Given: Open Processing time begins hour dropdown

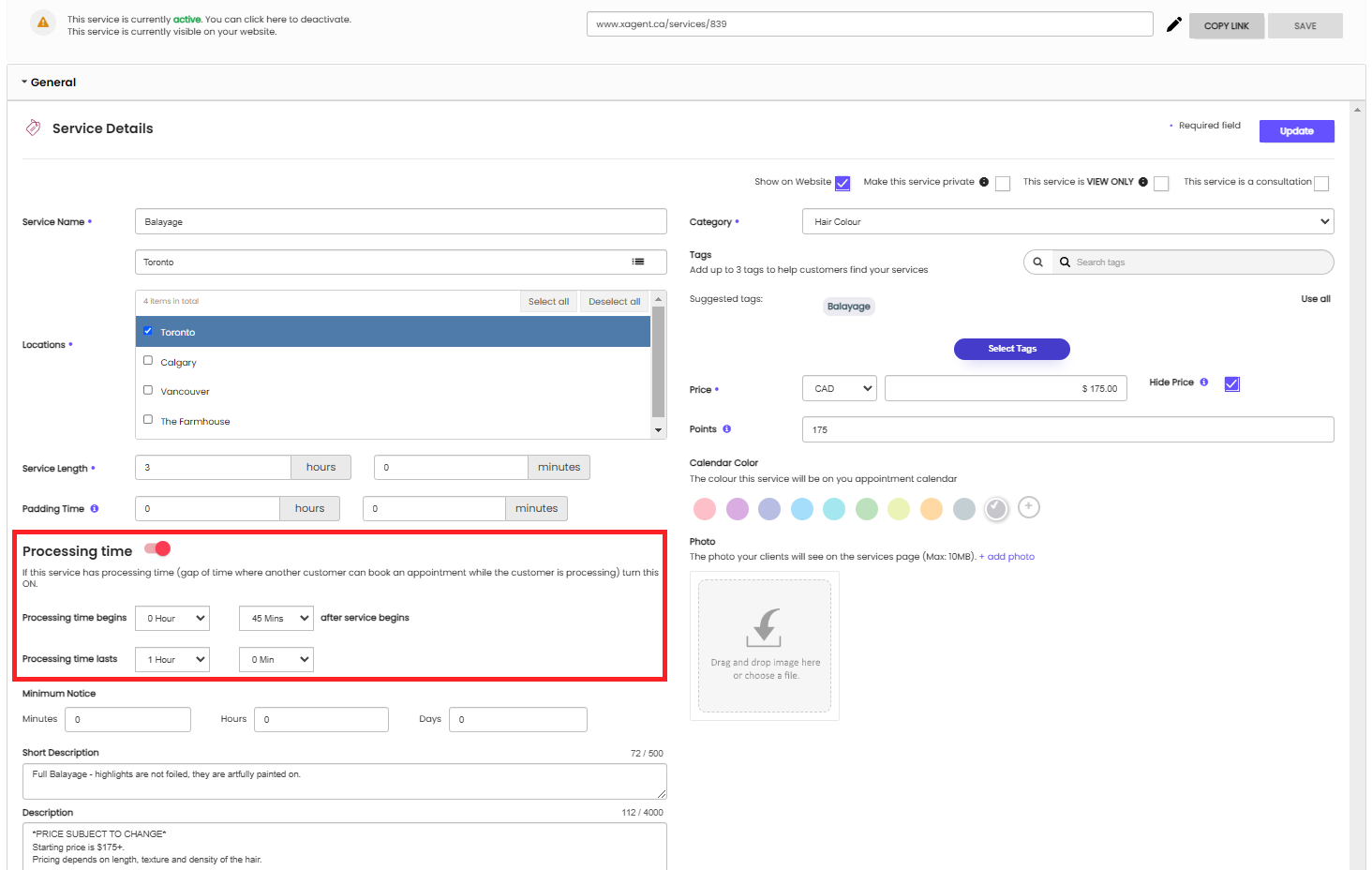Looking at the screenshot, I should pos(172,618).
